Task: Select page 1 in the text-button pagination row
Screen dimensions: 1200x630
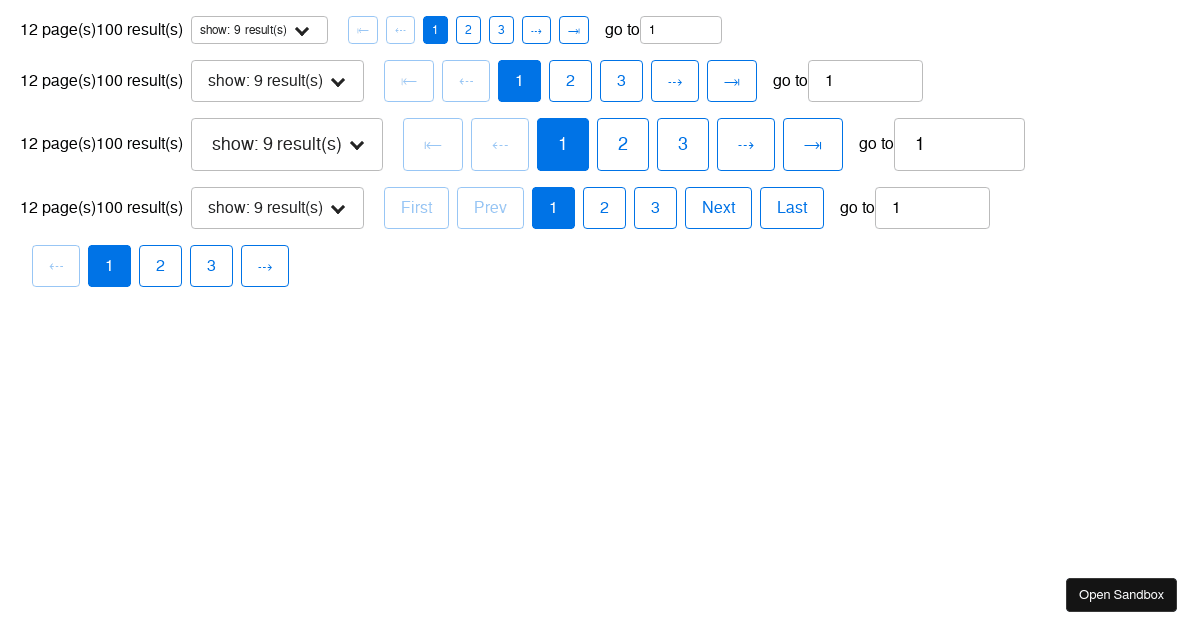Action: coord(553,208)
